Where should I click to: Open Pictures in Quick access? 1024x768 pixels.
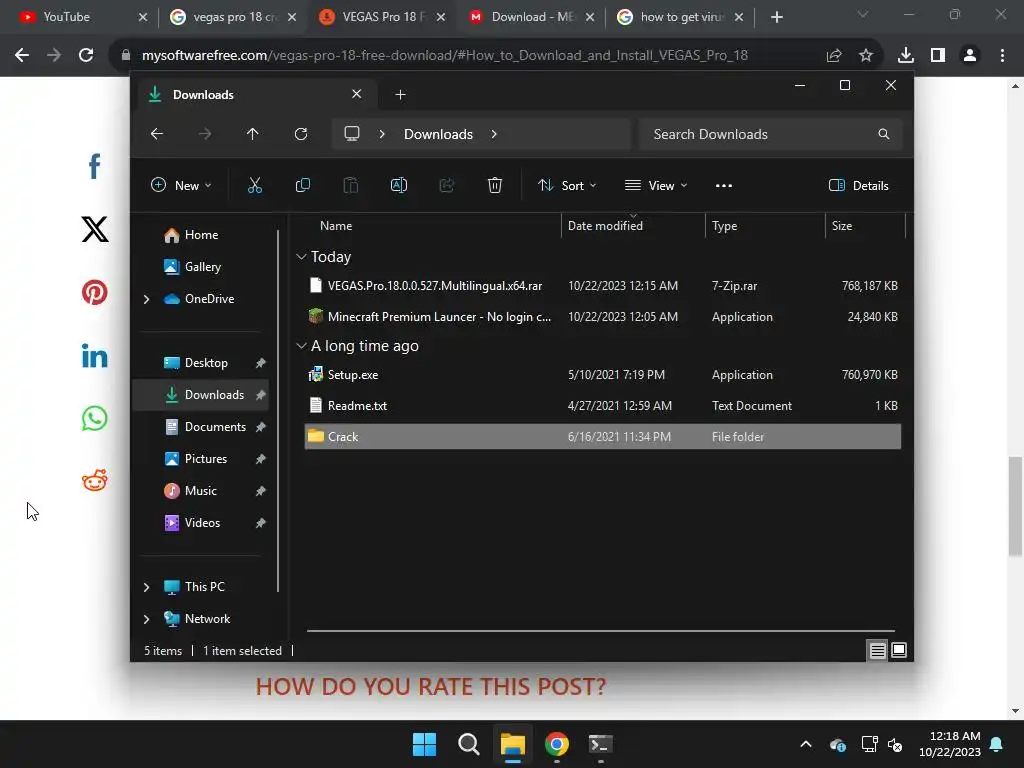click(205, 458)
